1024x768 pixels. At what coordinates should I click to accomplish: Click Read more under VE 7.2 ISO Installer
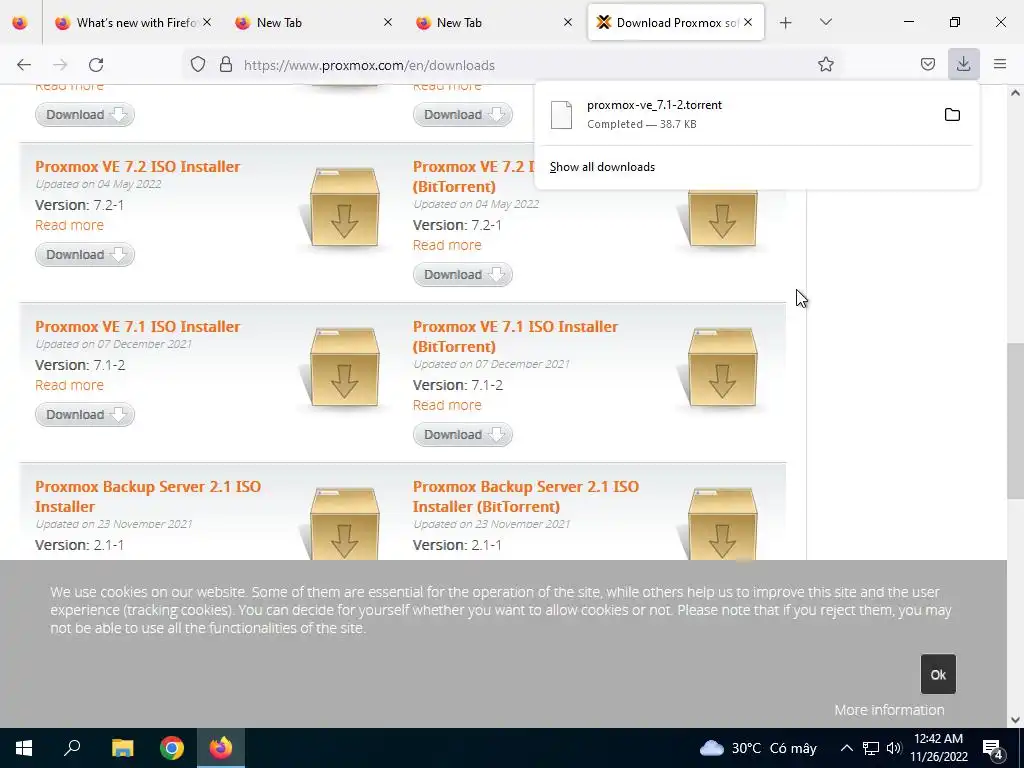(69, 225)
